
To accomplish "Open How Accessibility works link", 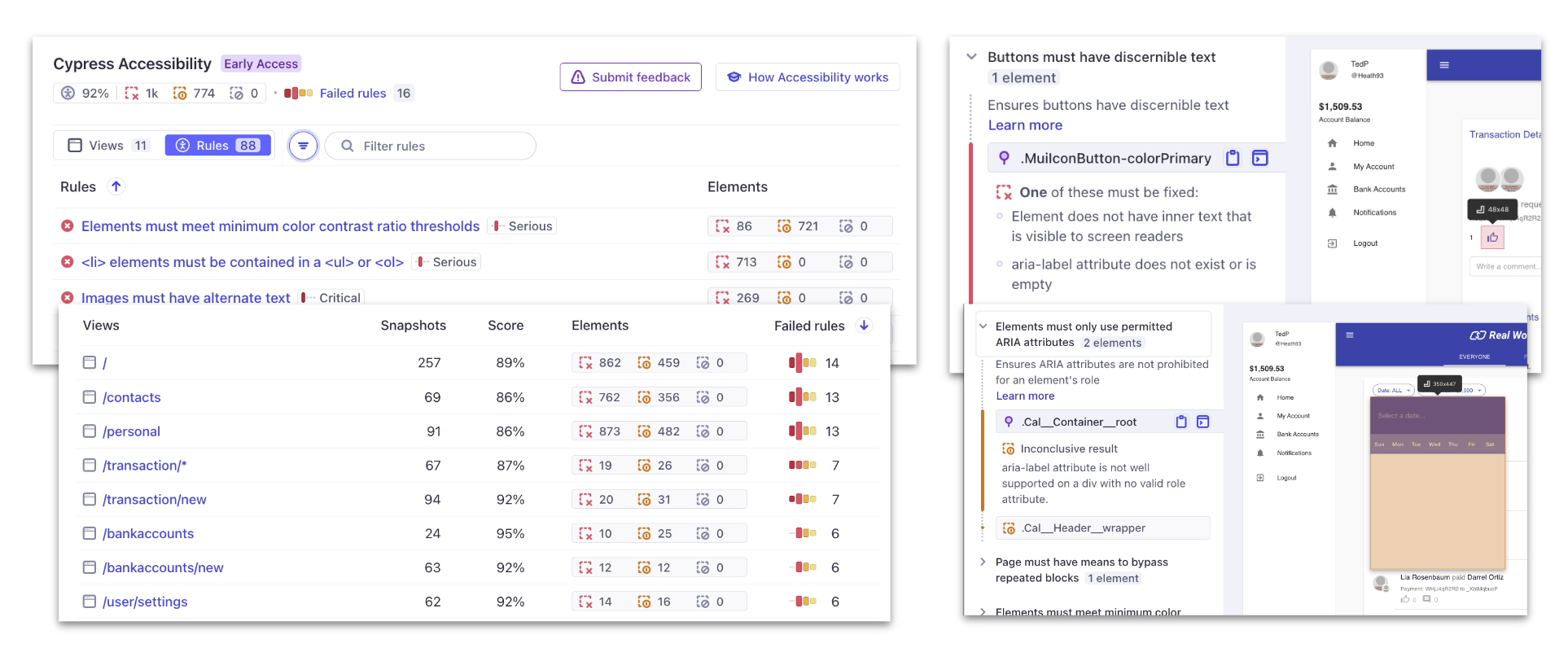I will tap(807, 77).
